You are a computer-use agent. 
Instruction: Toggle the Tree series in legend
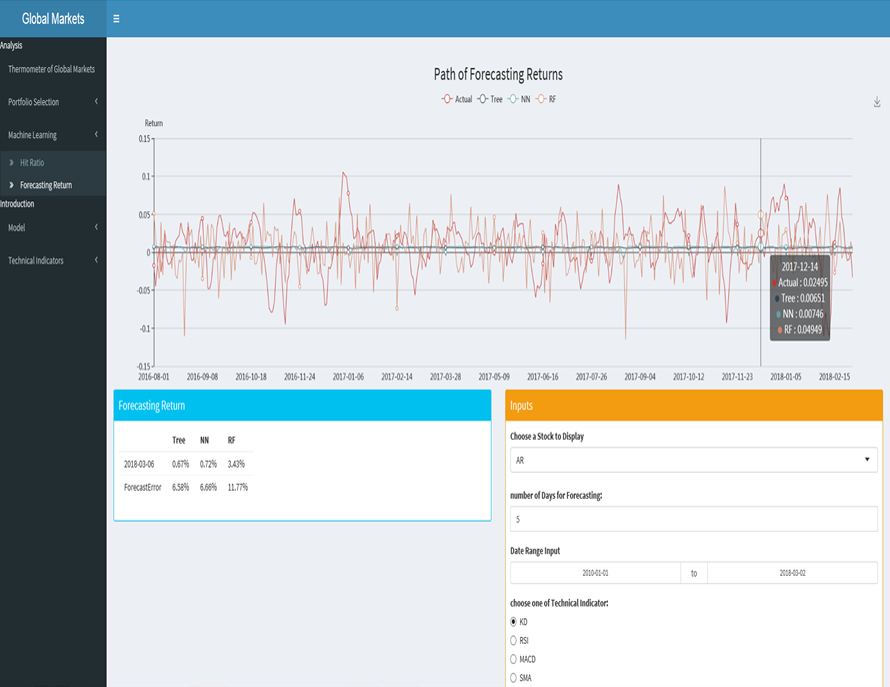490,99
